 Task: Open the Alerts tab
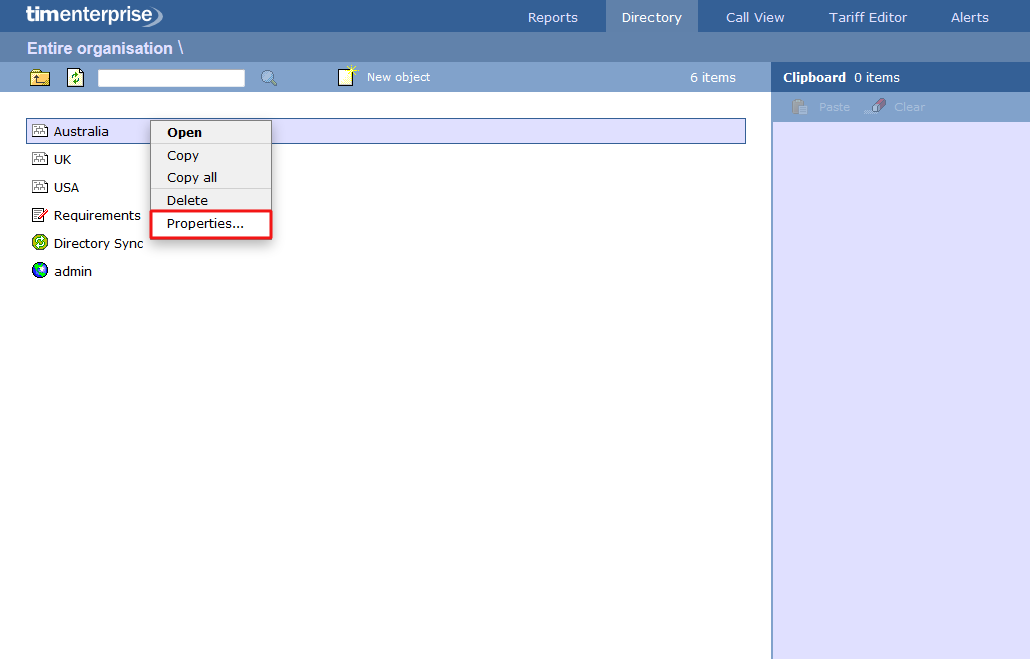point(969,17)
